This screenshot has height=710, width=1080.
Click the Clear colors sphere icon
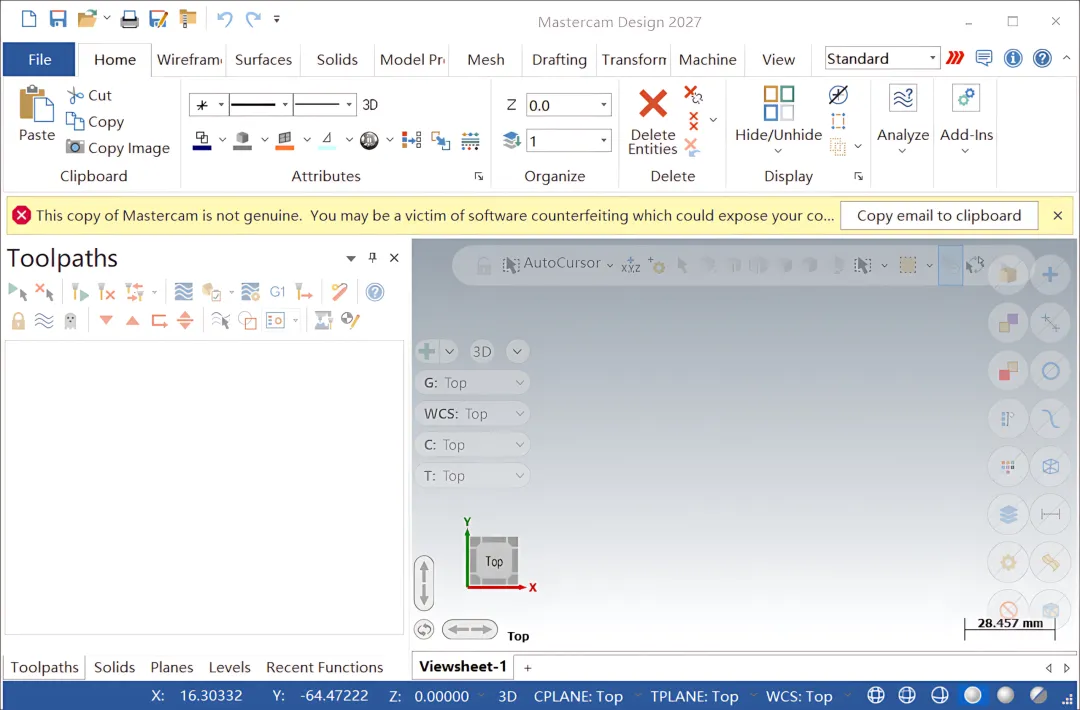point(369,140)
